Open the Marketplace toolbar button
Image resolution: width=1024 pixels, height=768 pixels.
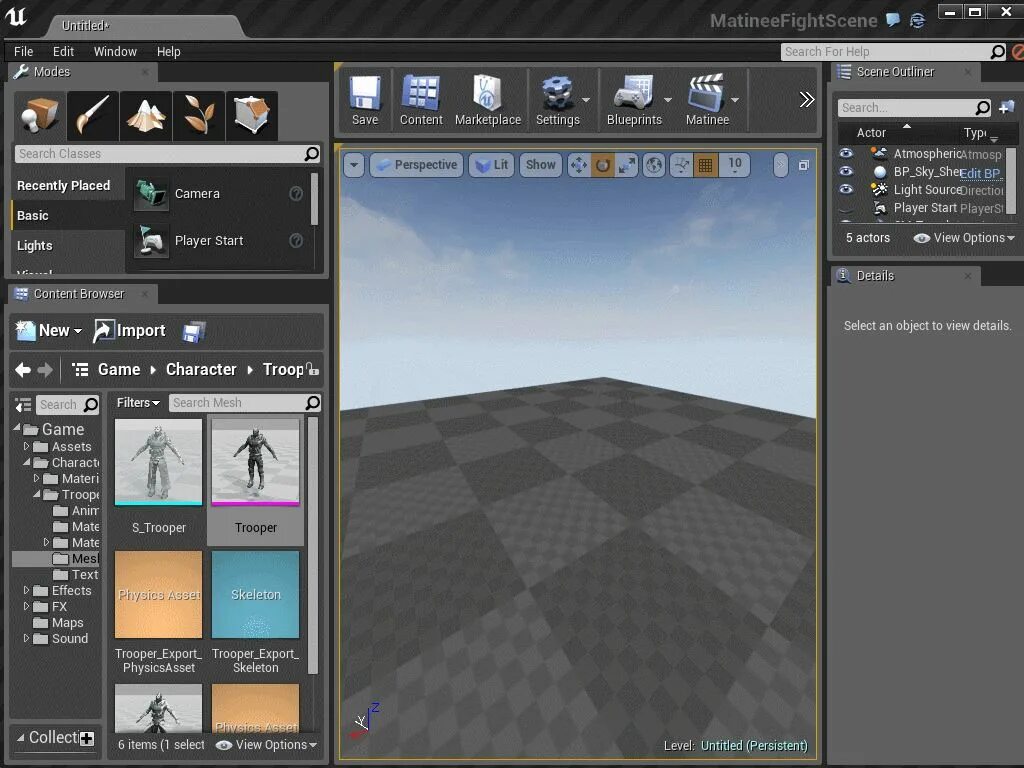point(488,100)
